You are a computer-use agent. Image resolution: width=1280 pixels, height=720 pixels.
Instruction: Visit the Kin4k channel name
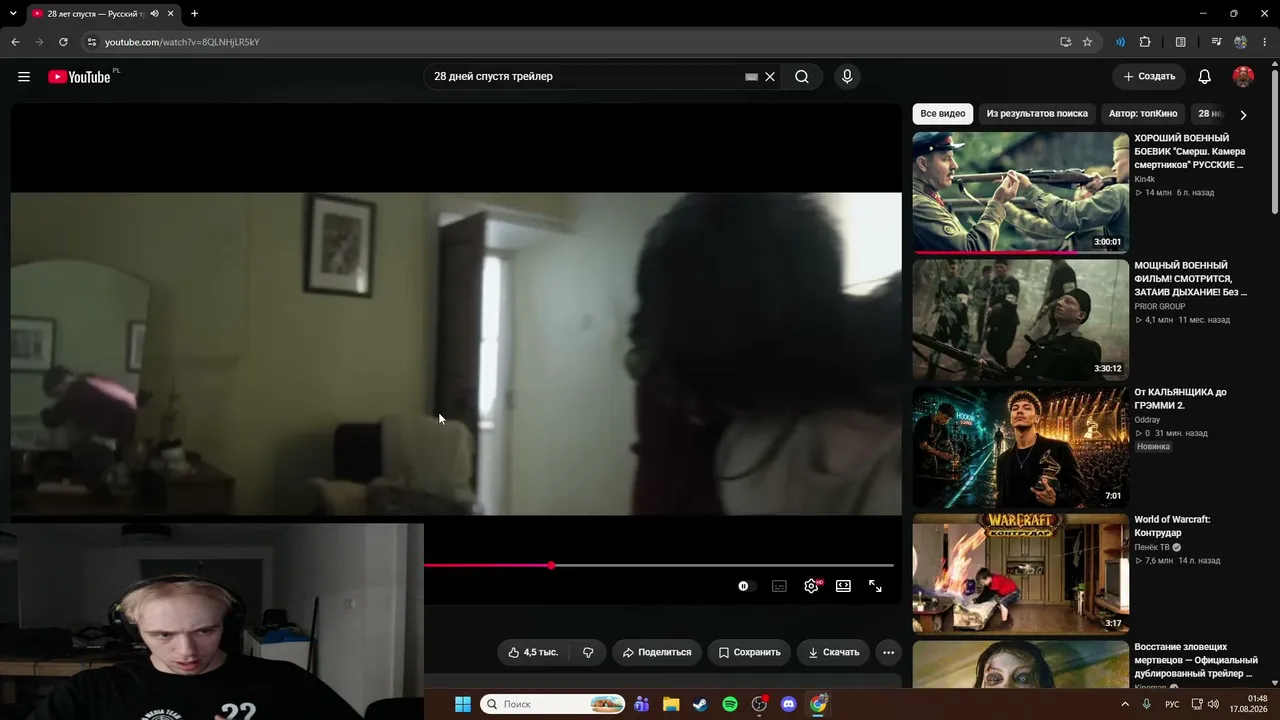(1144, 179)
